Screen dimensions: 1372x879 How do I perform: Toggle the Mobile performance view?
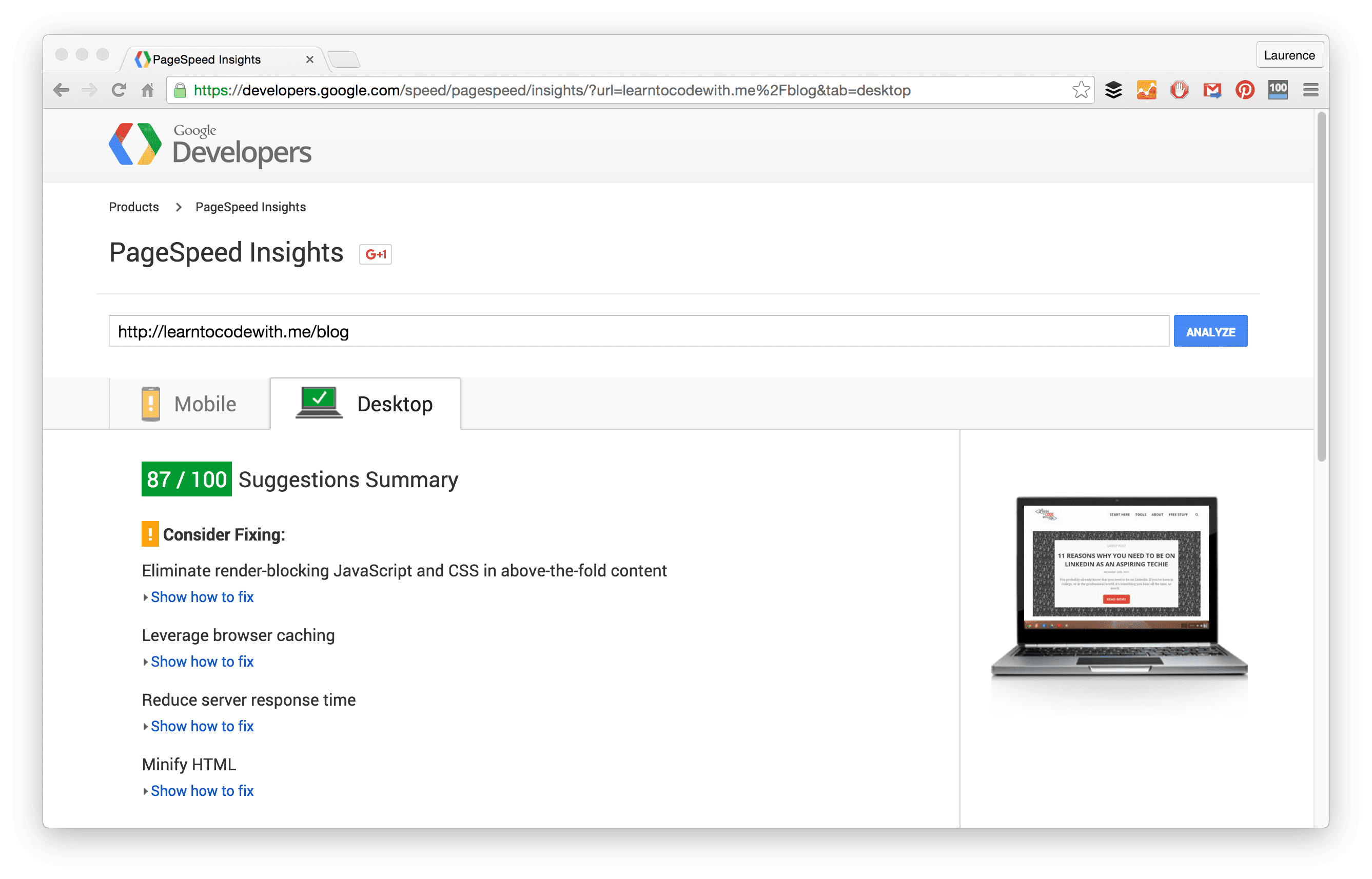184,403
